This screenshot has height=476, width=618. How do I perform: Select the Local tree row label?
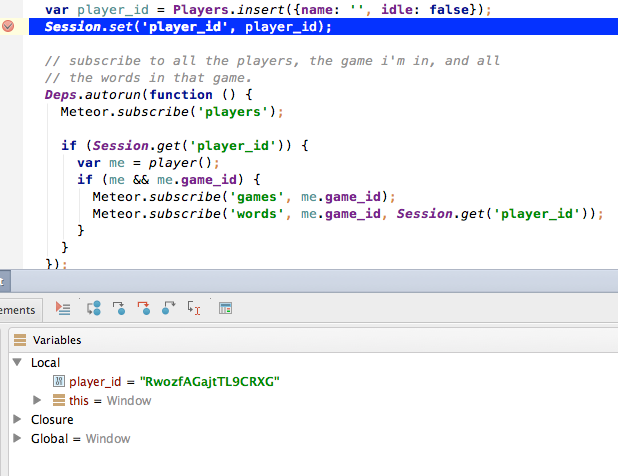(x=45, y=363)
